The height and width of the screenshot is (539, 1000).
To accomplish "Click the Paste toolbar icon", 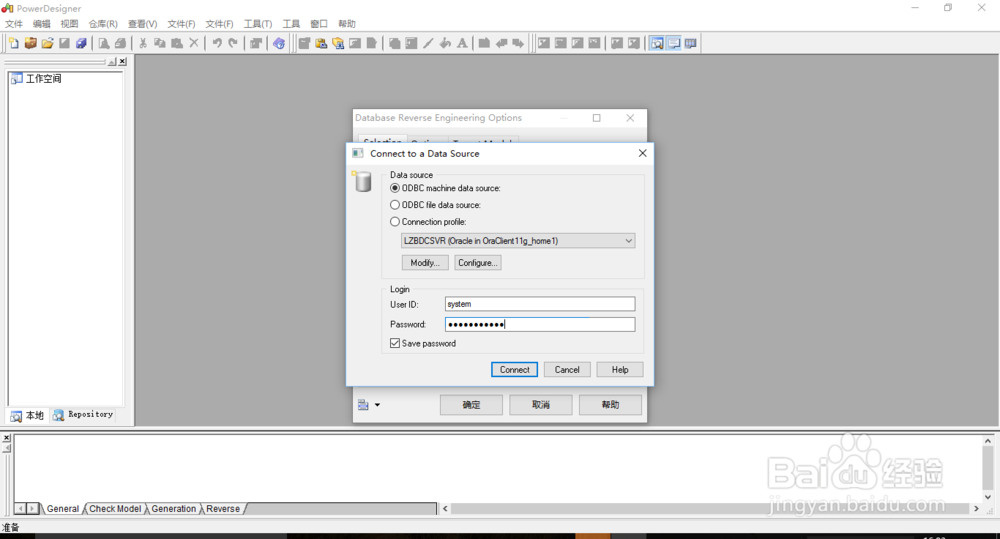I will [177, 43].
